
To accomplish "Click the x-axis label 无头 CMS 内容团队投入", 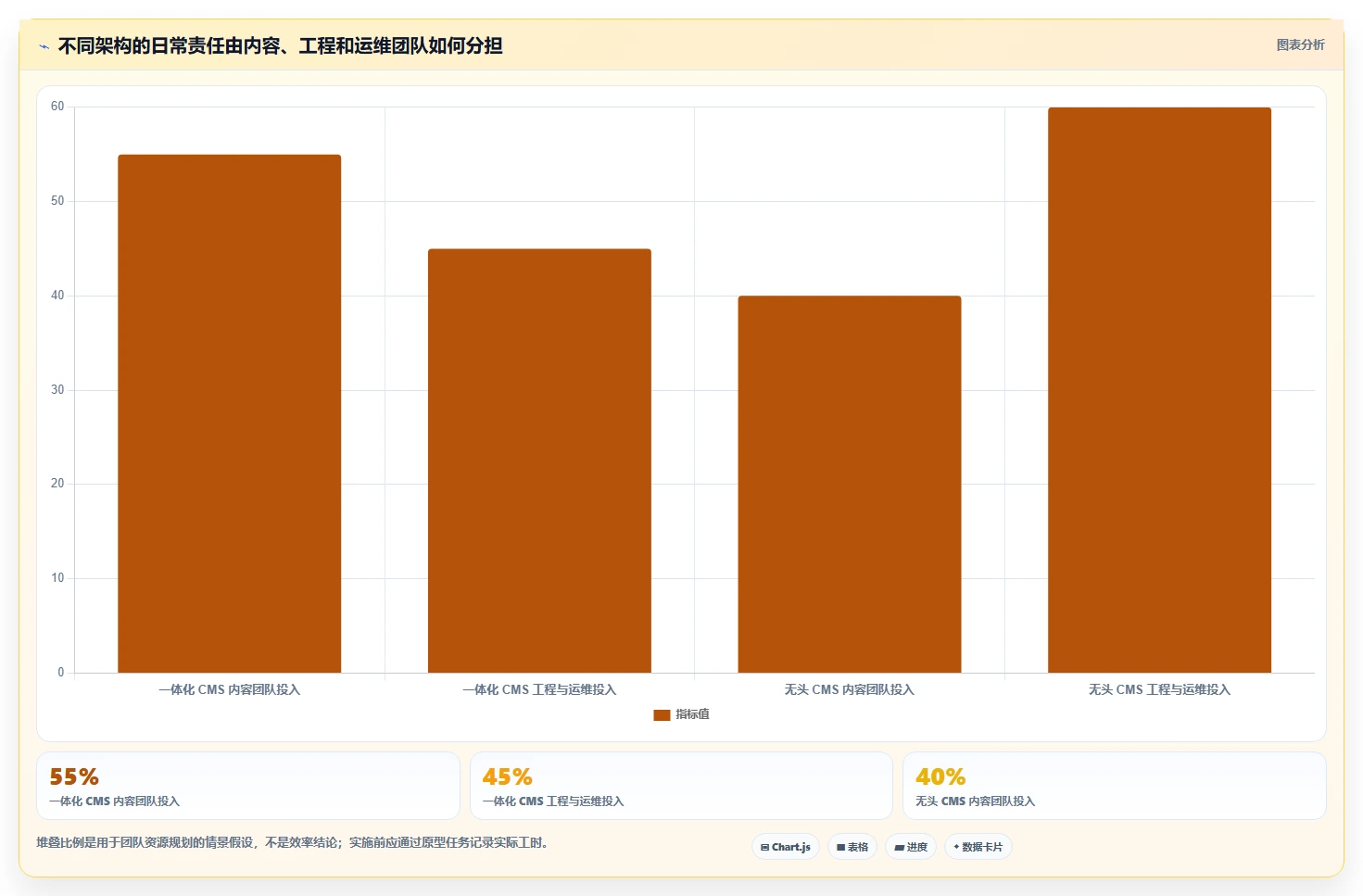I will point(850,689).
